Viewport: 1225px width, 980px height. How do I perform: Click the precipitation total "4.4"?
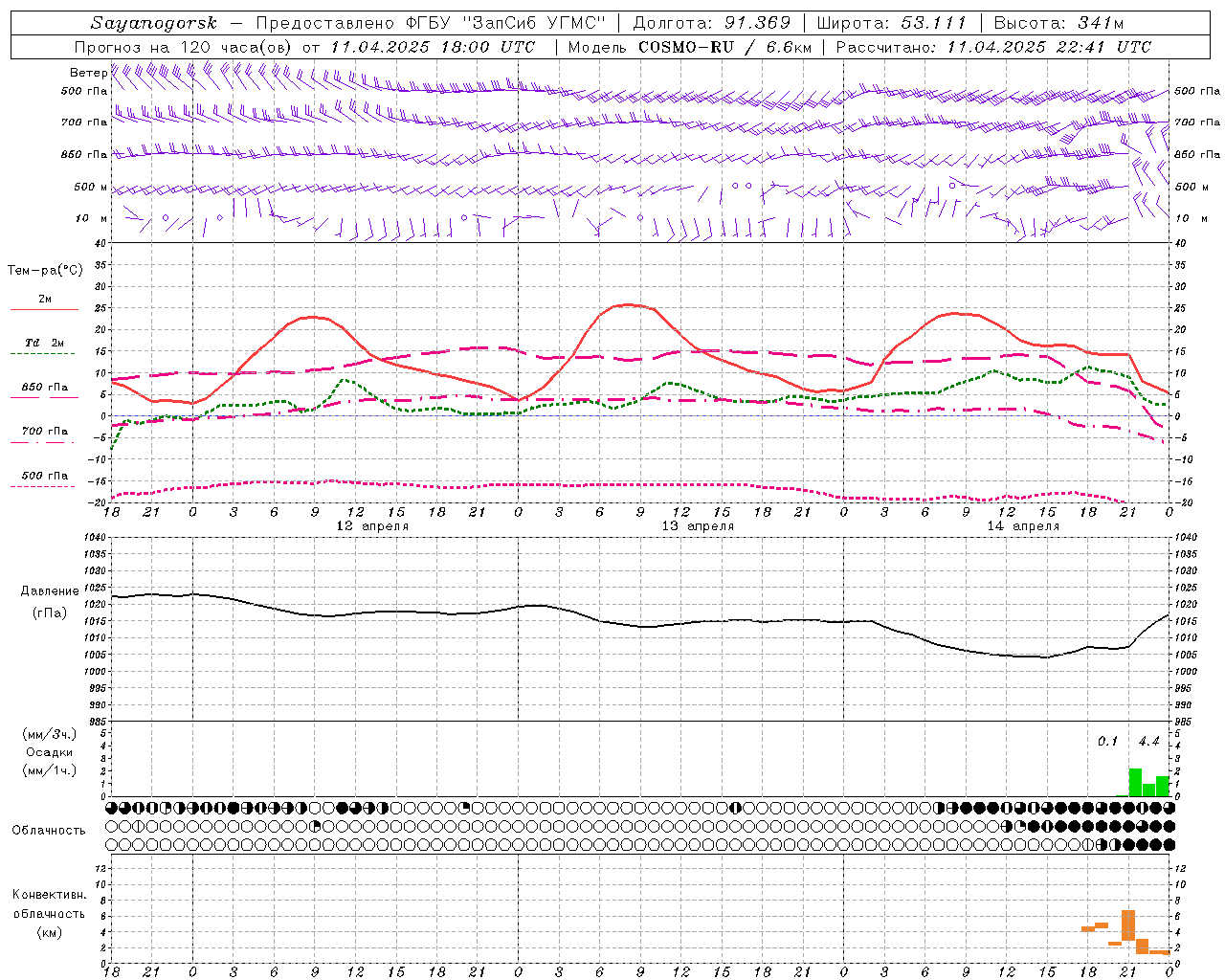pos(1148,742)
